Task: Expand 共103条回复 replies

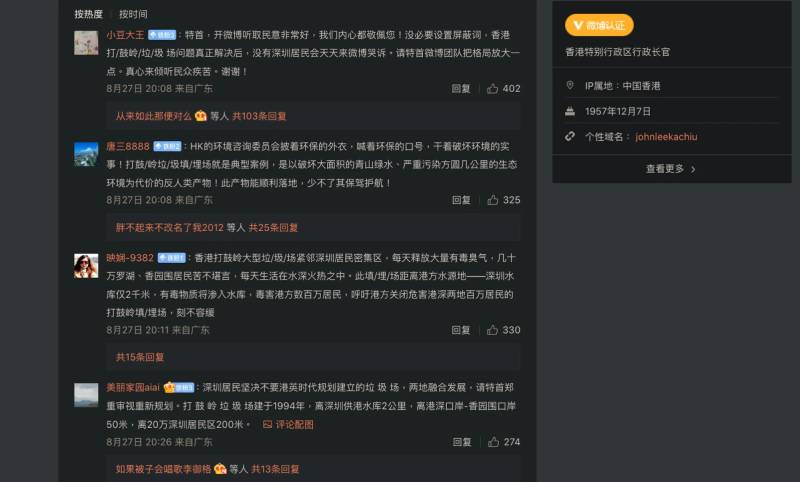Action: pos(259,116)
